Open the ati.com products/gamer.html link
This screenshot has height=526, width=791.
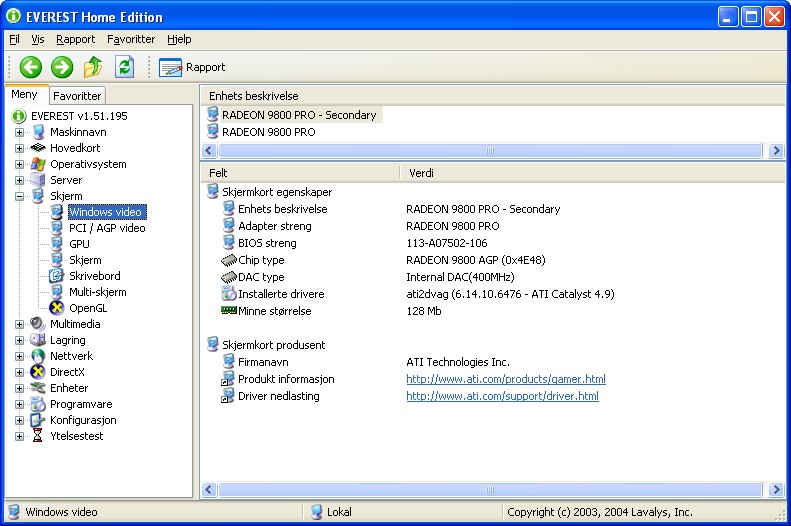[505, 379]
